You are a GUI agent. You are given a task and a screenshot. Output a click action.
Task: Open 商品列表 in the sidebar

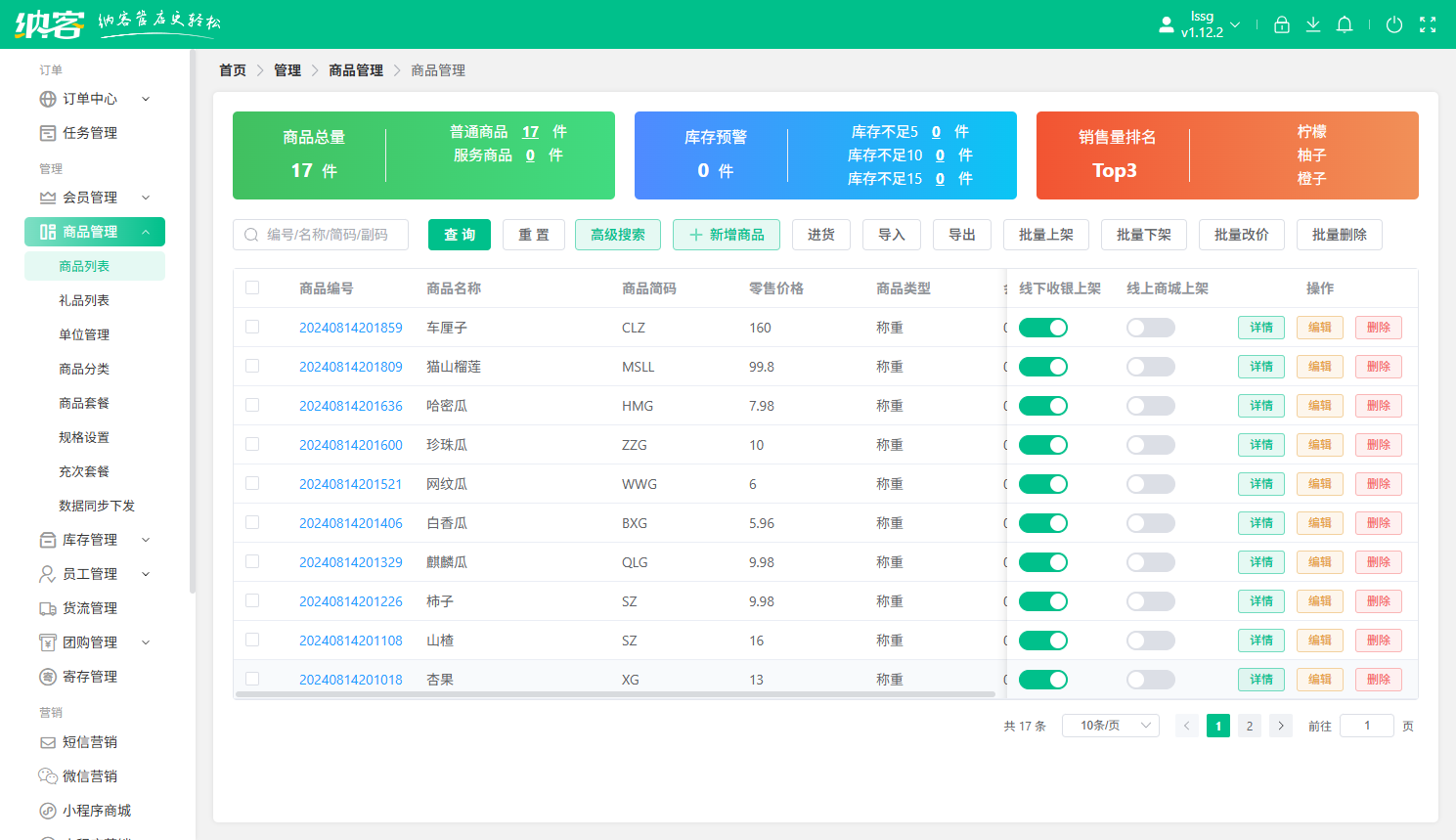95,266
